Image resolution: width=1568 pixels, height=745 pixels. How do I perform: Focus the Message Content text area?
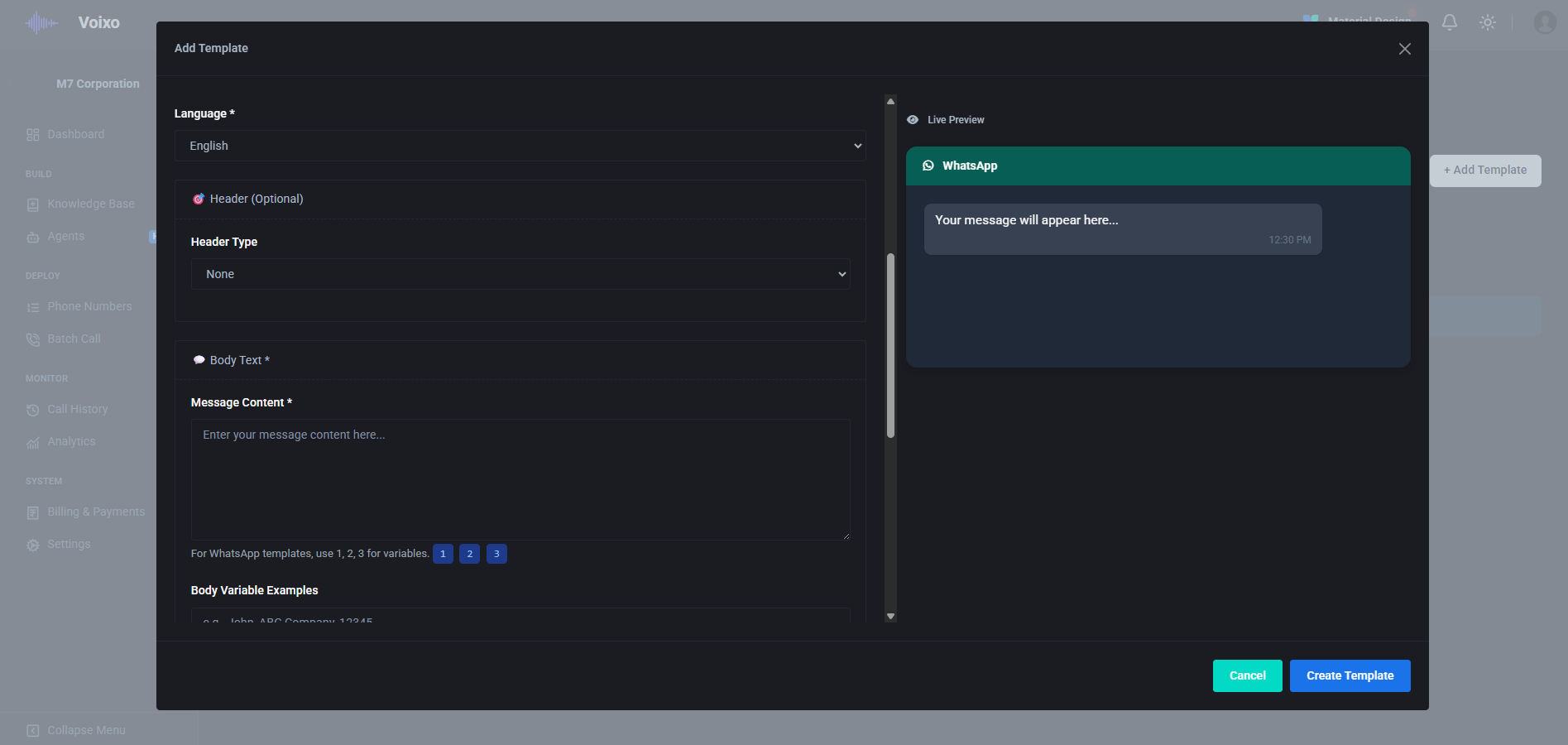pyautogui.click(x=520, y=479)
